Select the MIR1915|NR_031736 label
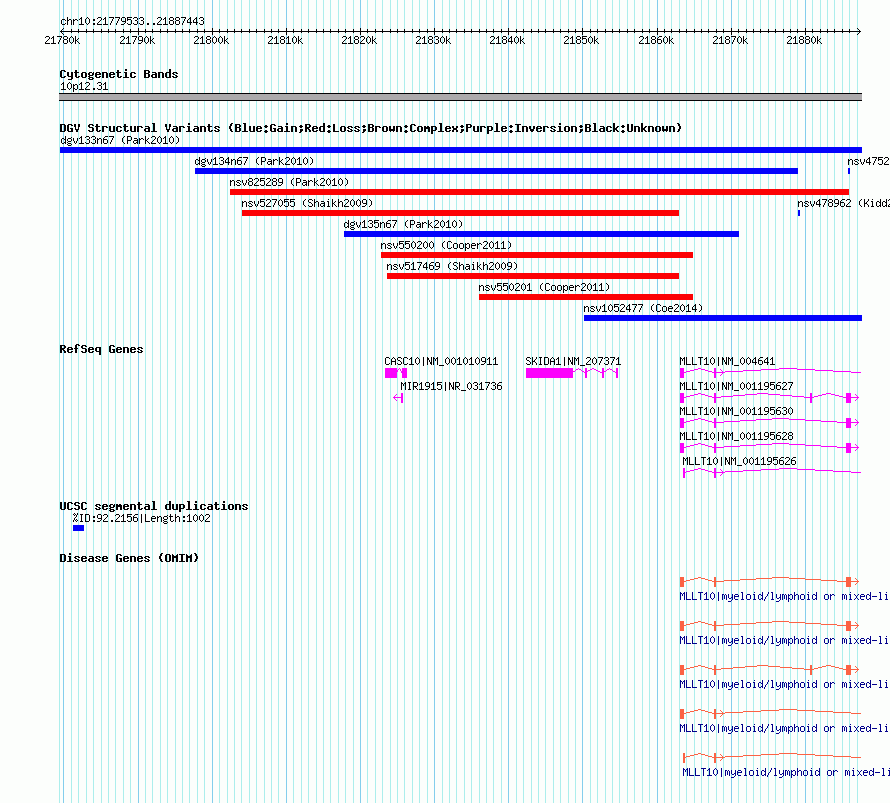890x803 pixels. (x=451, y=386)
